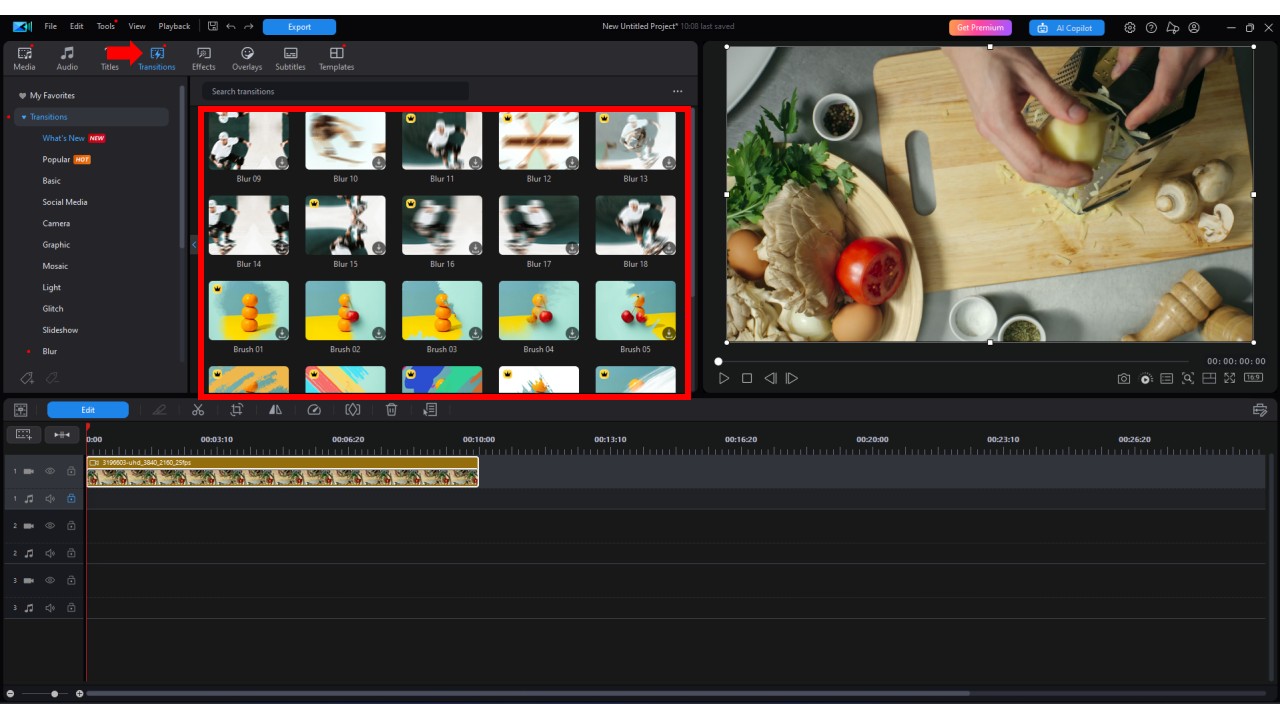Lock video track 2
The height and width of the screenshot is (720, 1280).
(x=71, y=525)
